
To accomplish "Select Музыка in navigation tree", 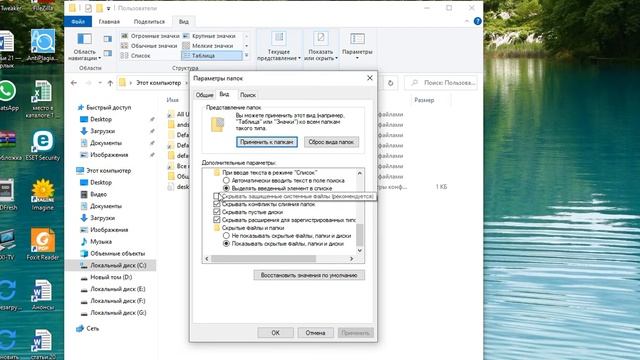I will [x=100, y=242].
